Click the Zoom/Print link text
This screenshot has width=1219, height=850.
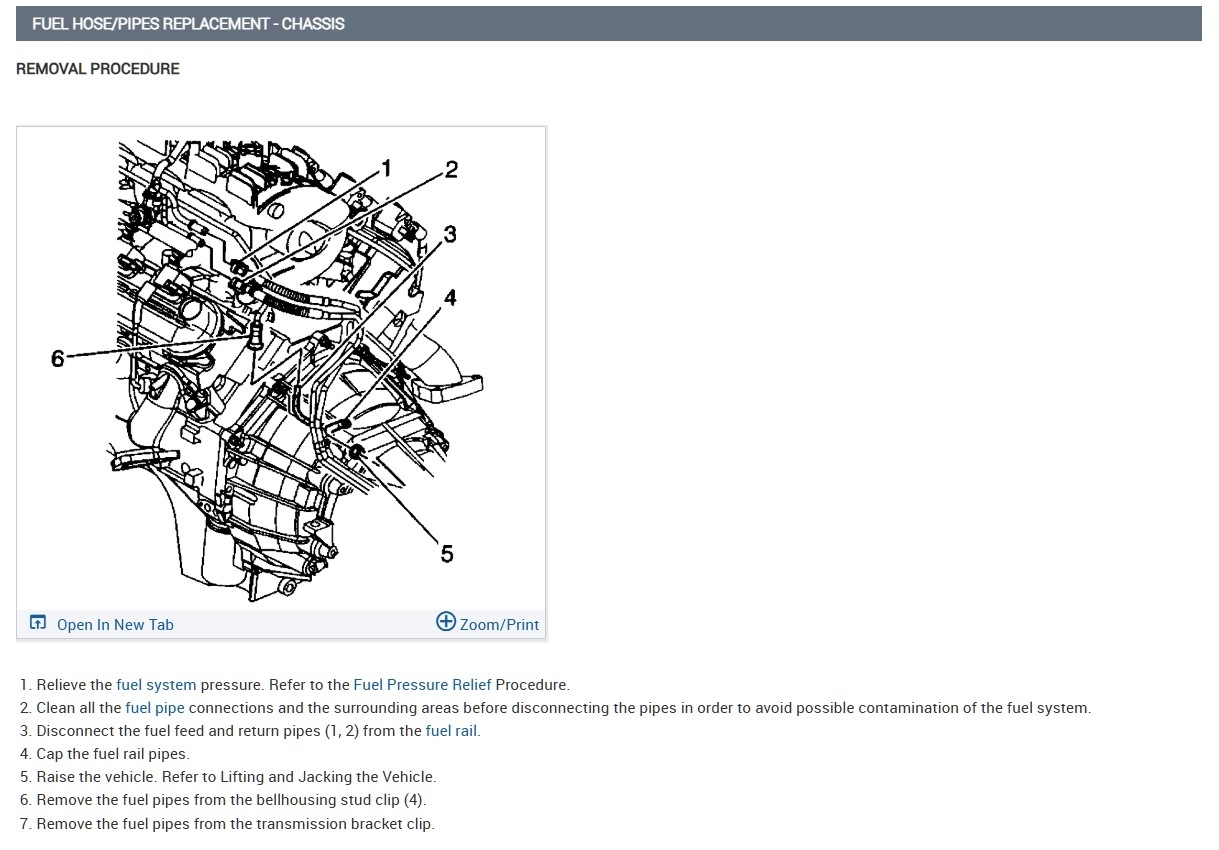click(499, 625)
